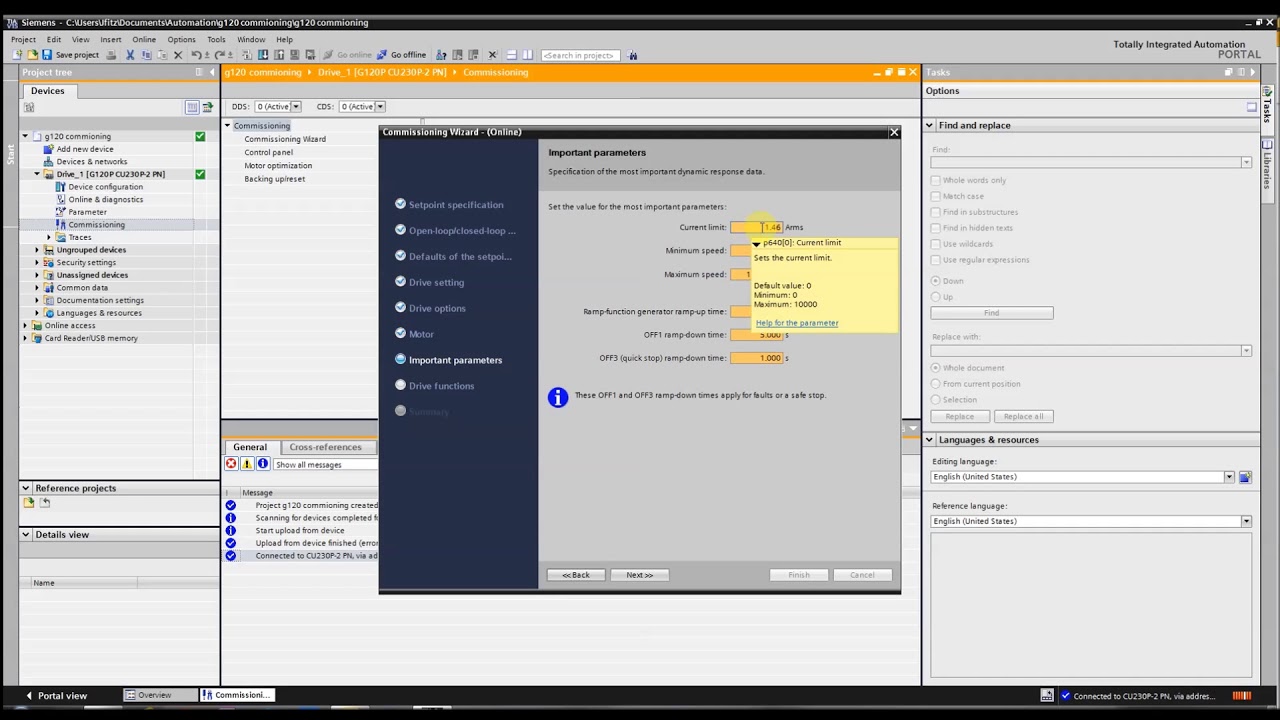Image resolution: width=1280 pixels, height=720 pixels.
Task: Open the Options menu
Action: click(181, 40)
